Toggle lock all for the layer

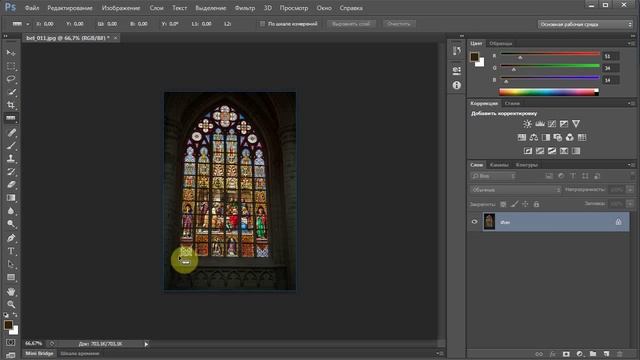tap(536, 204)
